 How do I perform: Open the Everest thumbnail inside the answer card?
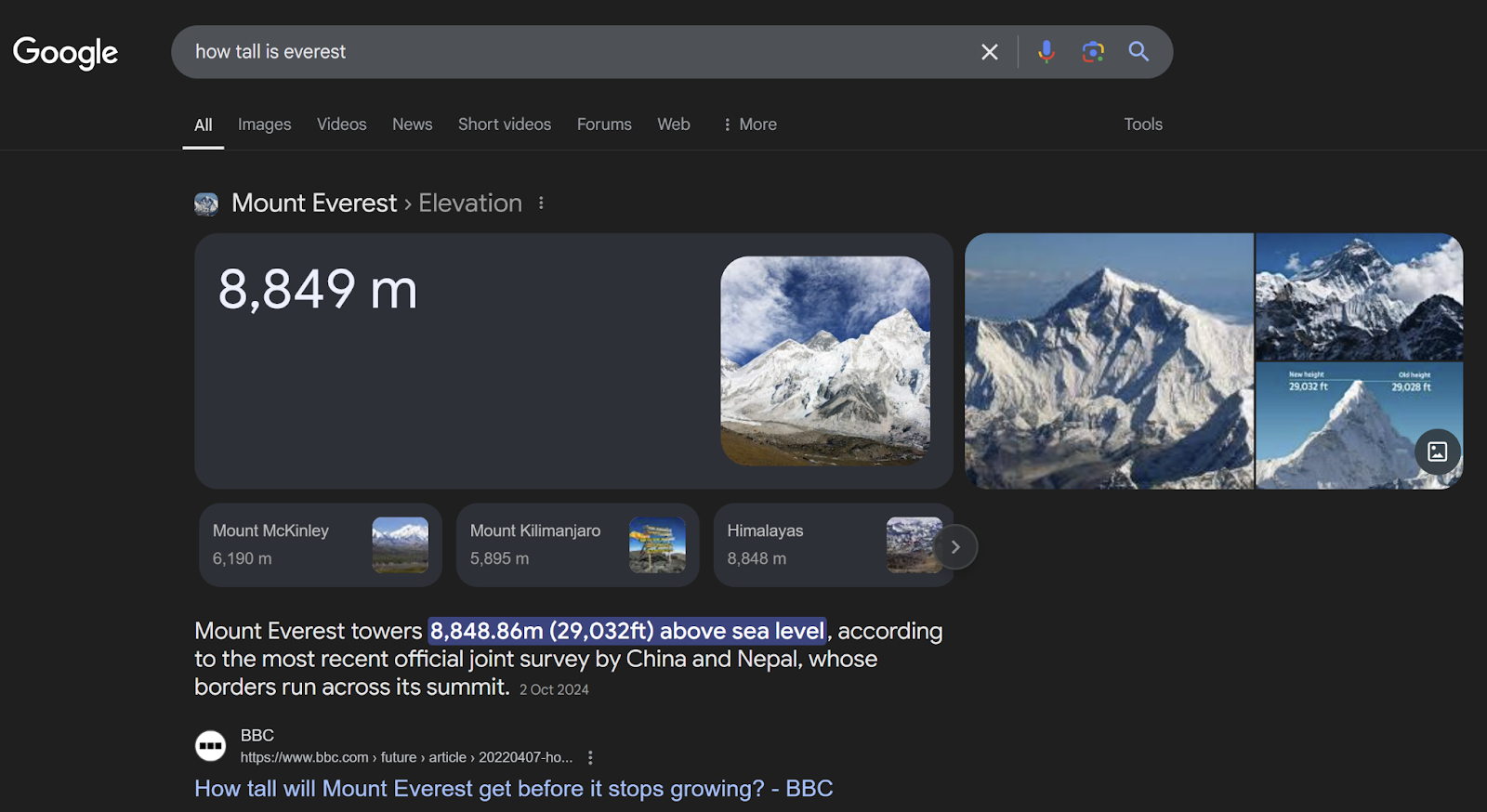pyautogui.click(x=825, y=360)
